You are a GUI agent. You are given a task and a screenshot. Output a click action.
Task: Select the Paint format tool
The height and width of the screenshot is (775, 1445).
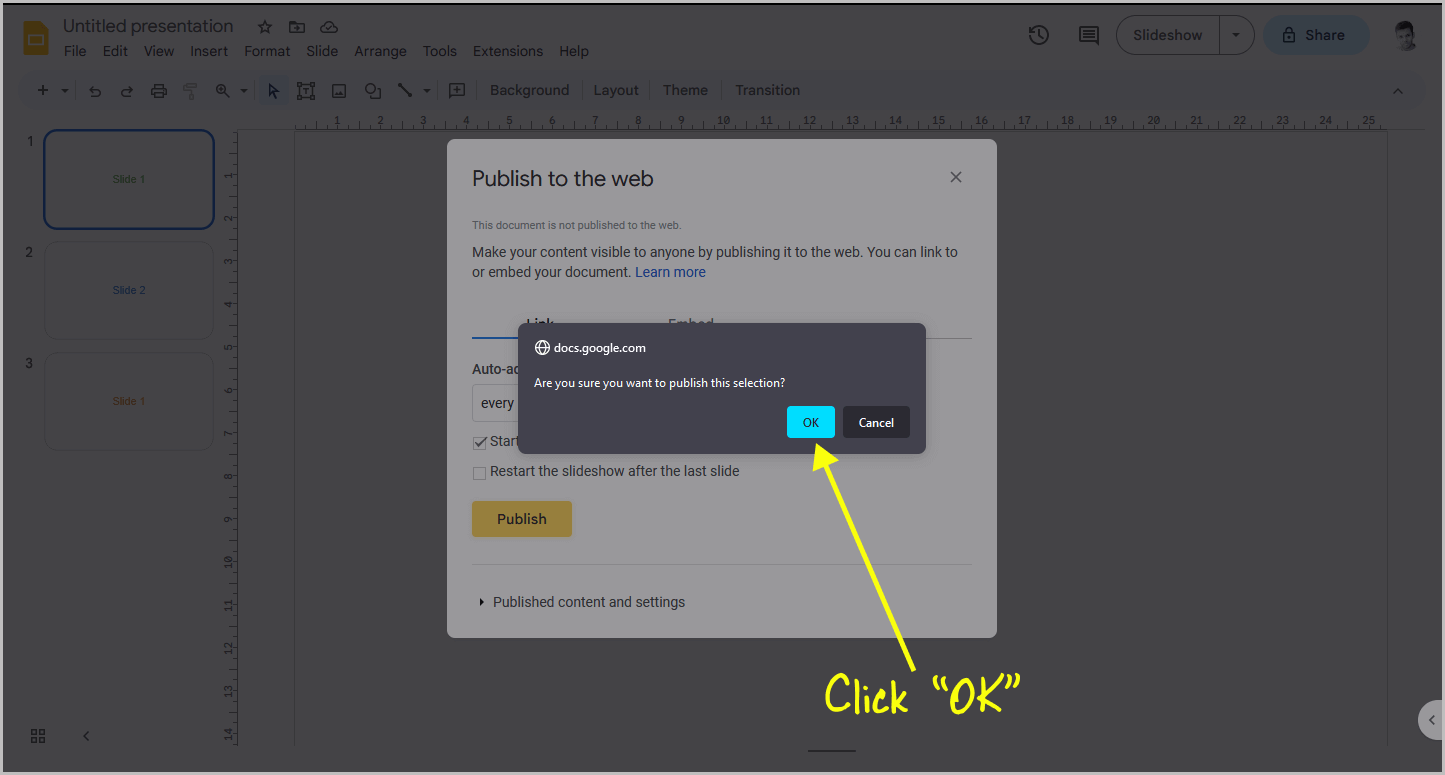pyautogui.click(x=190, y=90)
